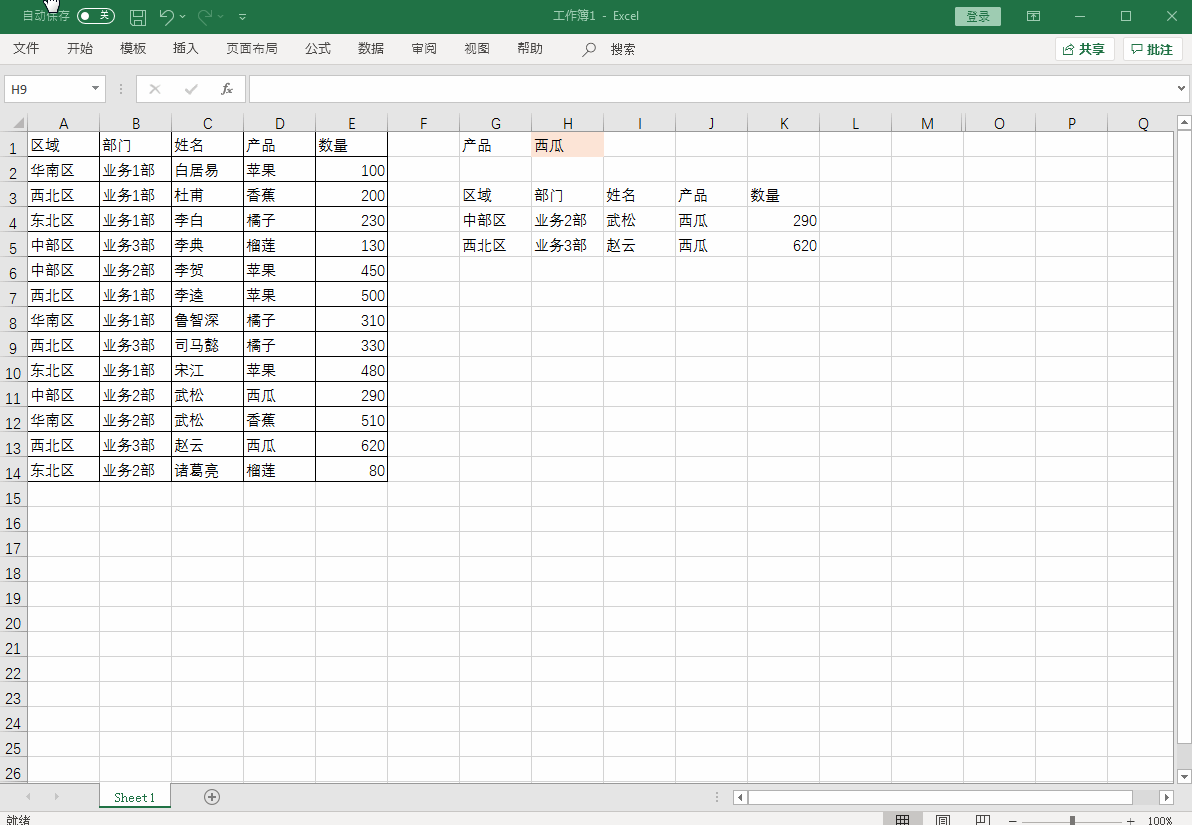Screen dimensions: 1192x825
Task: Switch to the 页面布局 tab
Action: pyautogui.click(x=252, y=49)
